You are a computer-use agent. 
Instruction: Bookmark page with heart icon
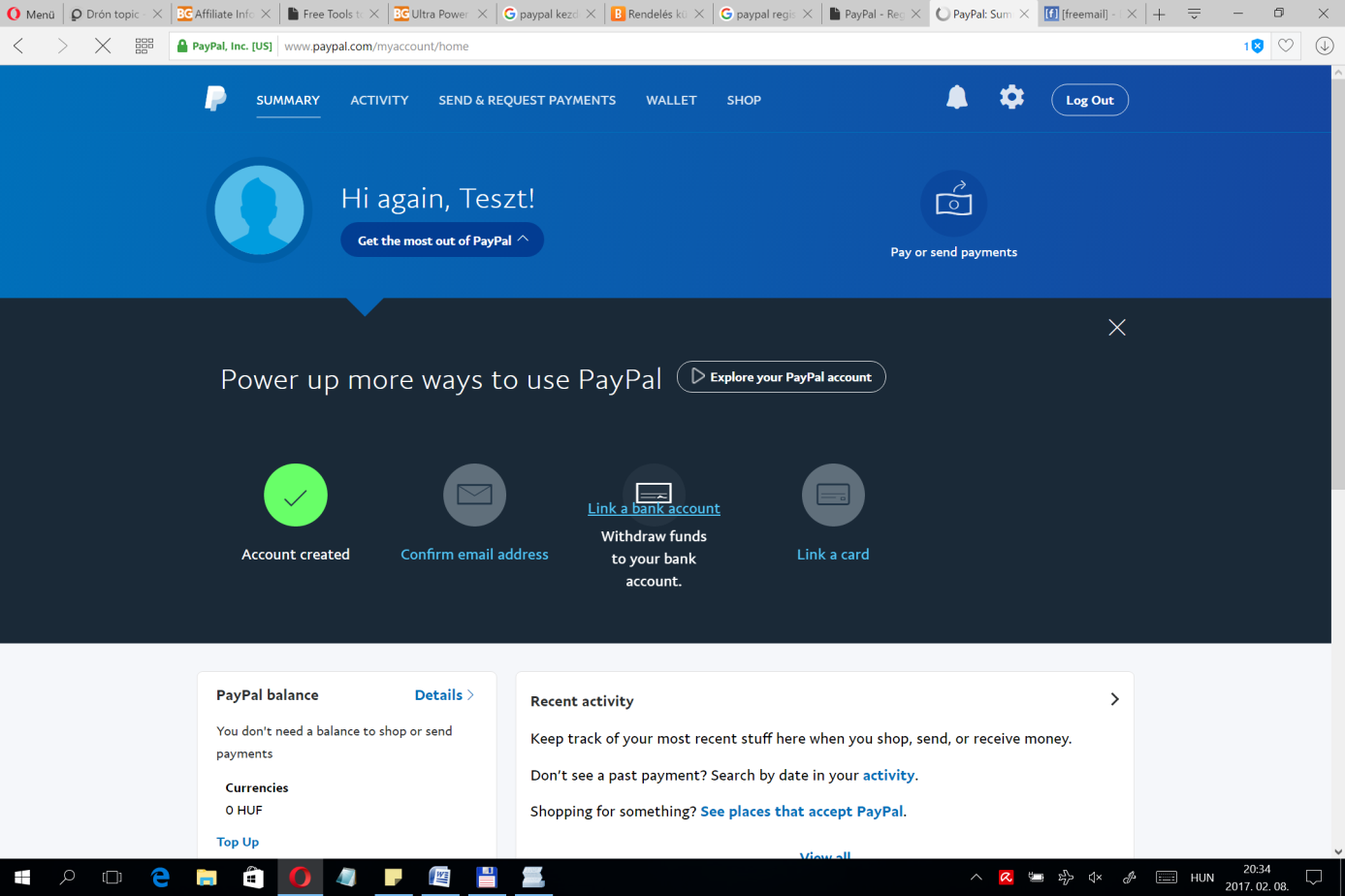coord(1286,46)
